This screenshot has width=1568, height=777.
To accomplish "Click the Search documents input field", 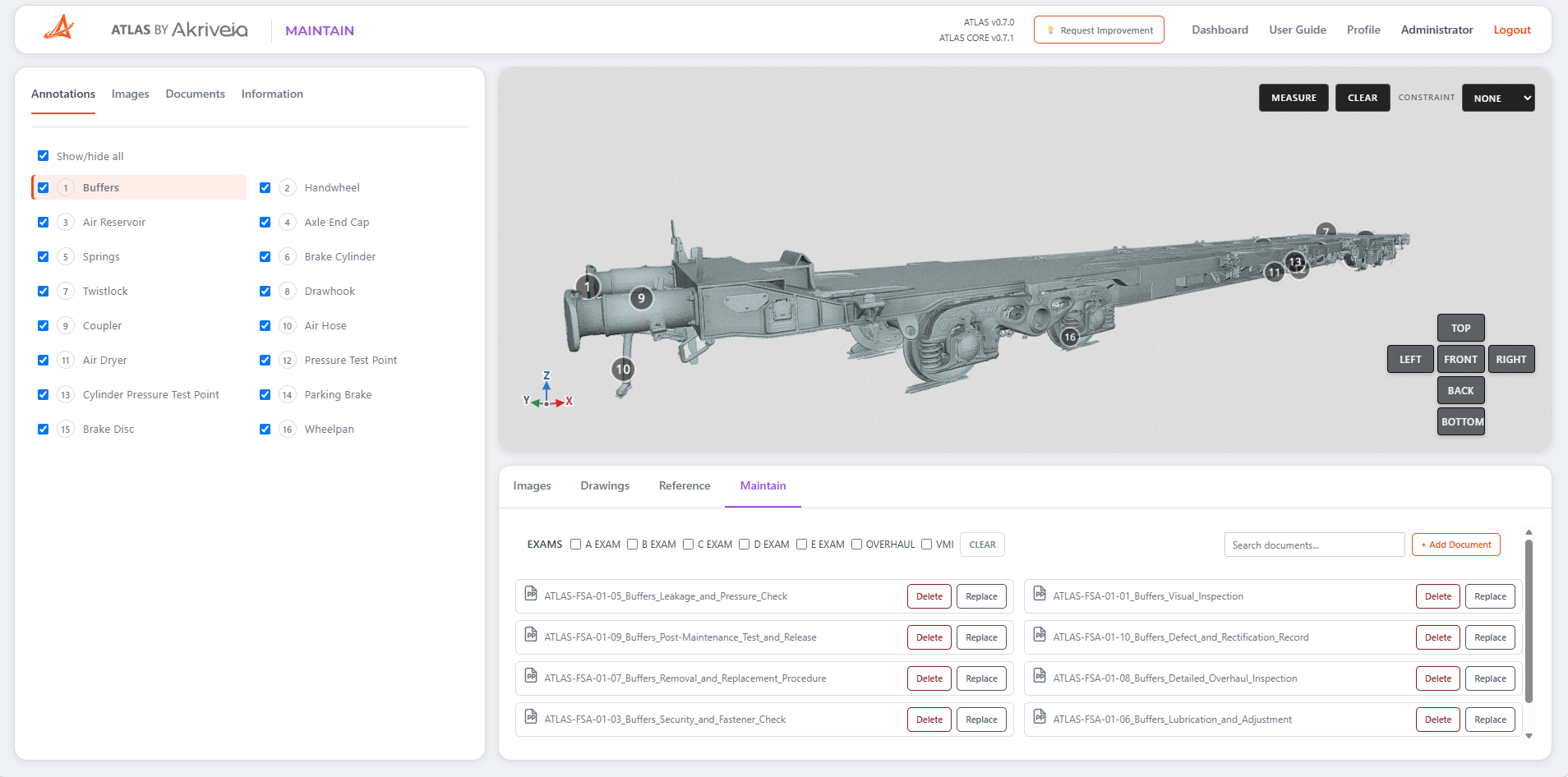I will tap(1314, 545).
